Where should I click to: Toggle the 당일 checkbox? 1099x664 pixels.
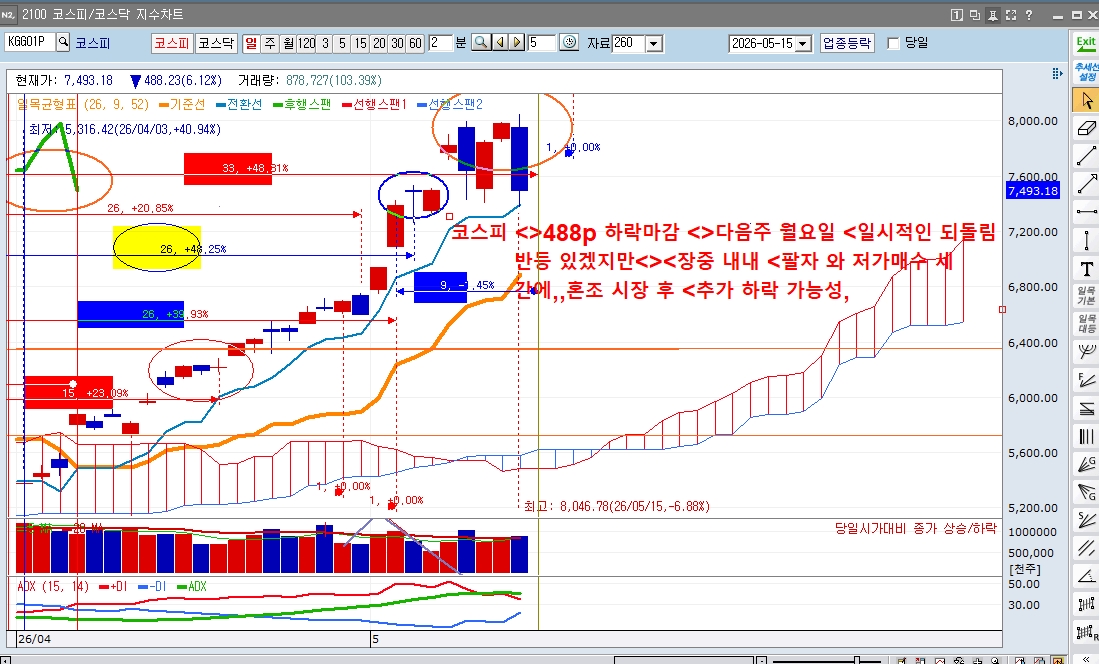893,43
